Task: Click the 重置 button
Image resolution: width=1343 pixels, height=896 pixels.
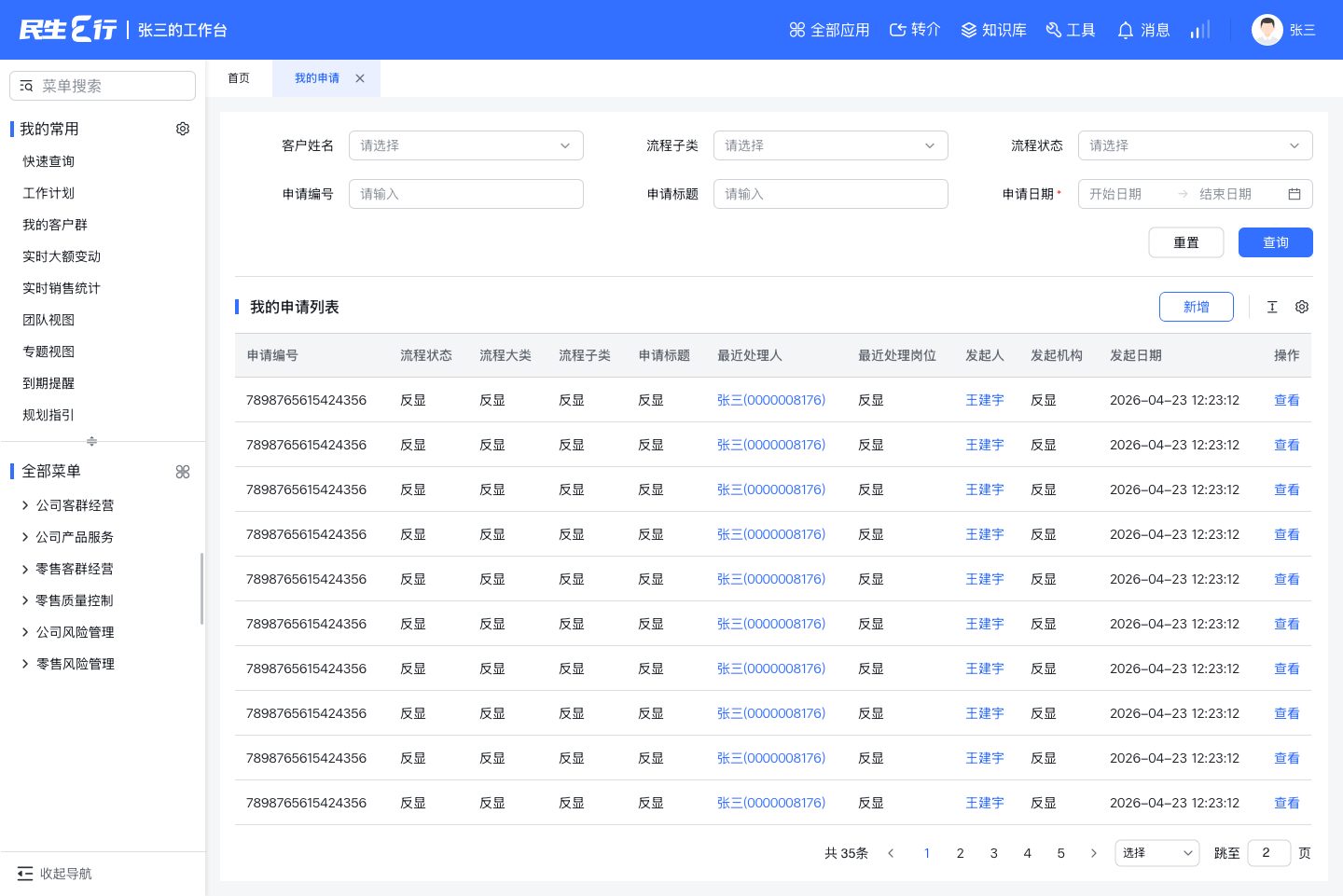Action: point(1186,242)
